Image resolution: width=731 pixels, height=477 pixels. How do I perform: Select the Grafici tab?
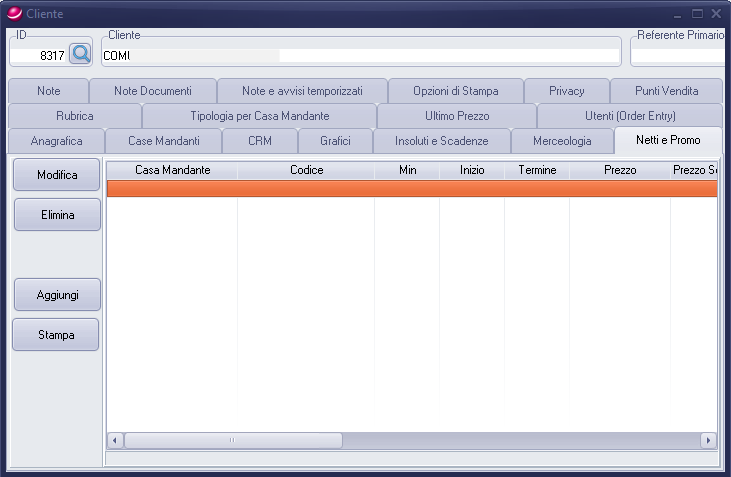coord(335,141)
